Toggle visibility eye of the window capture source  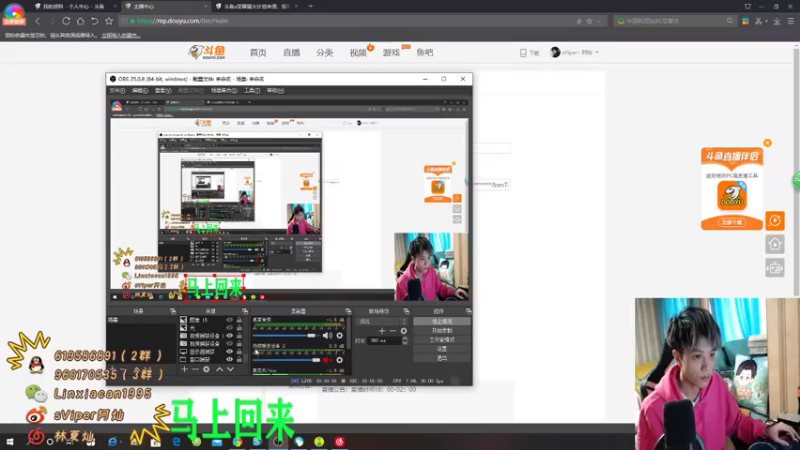230,359
